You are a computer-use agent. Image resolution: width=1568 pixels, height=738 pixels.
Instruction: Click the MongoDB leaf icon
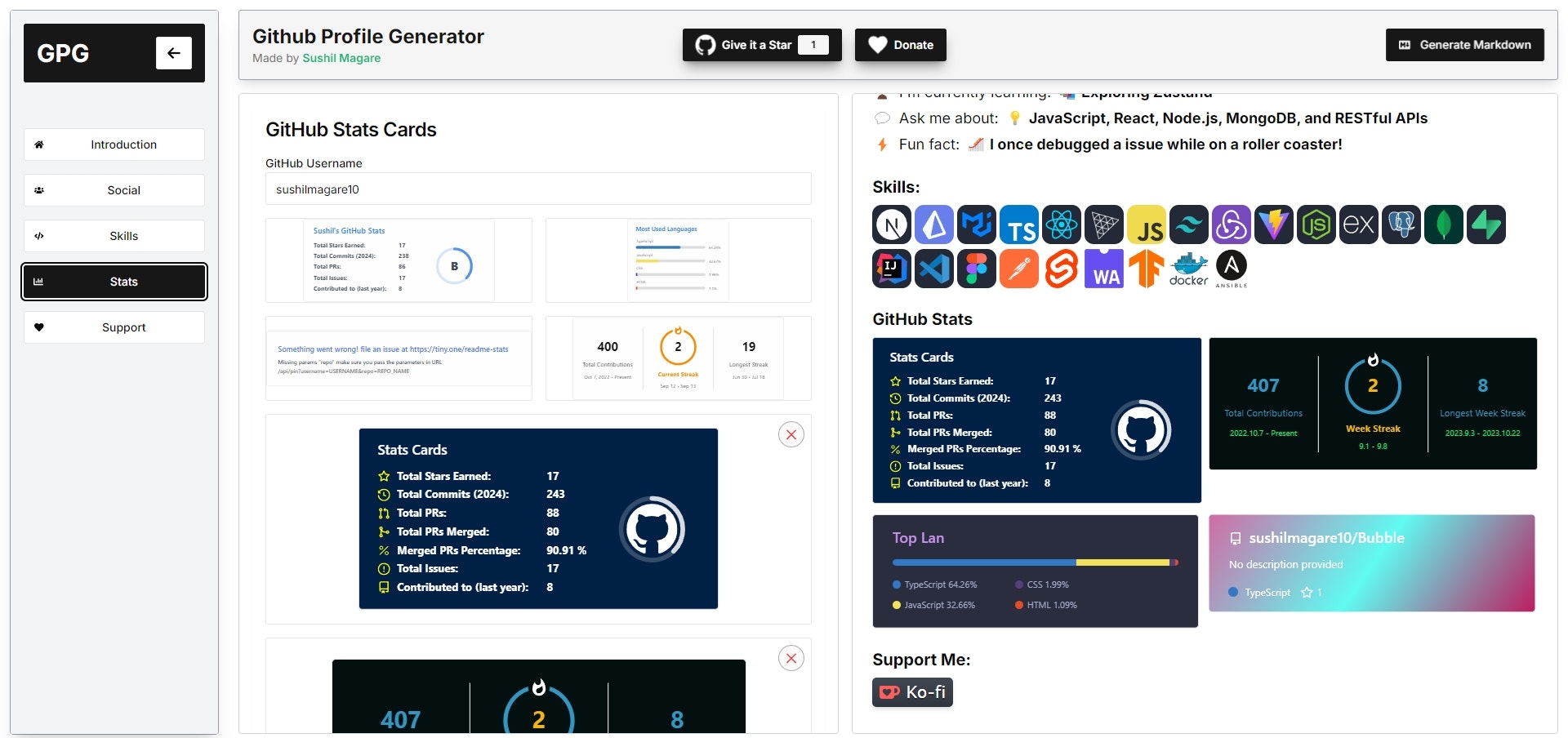point(1444,225)
